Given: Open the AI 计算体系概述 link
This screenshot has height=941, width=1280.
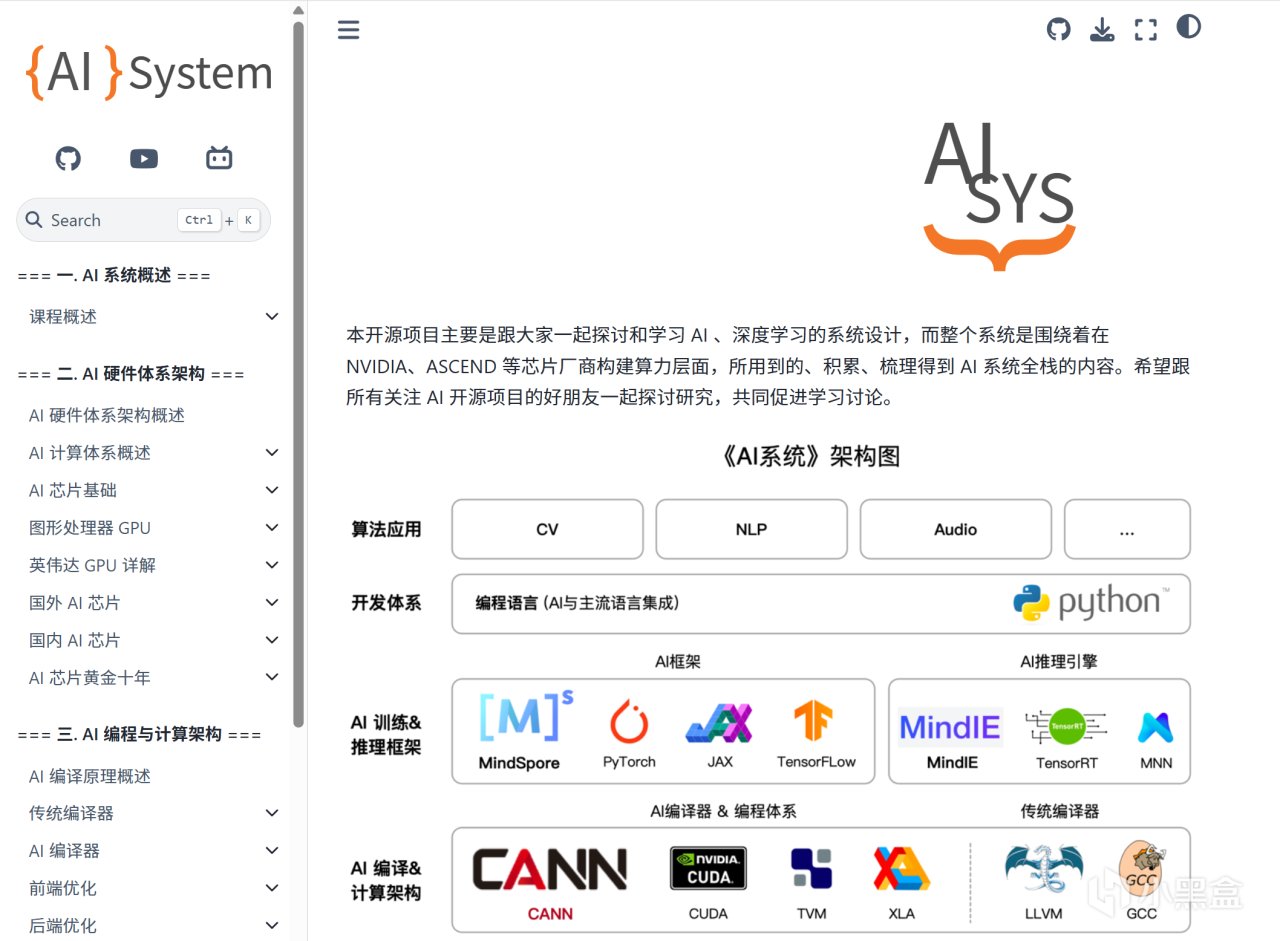Looking at the screenshot, I should tap(90, 453).
